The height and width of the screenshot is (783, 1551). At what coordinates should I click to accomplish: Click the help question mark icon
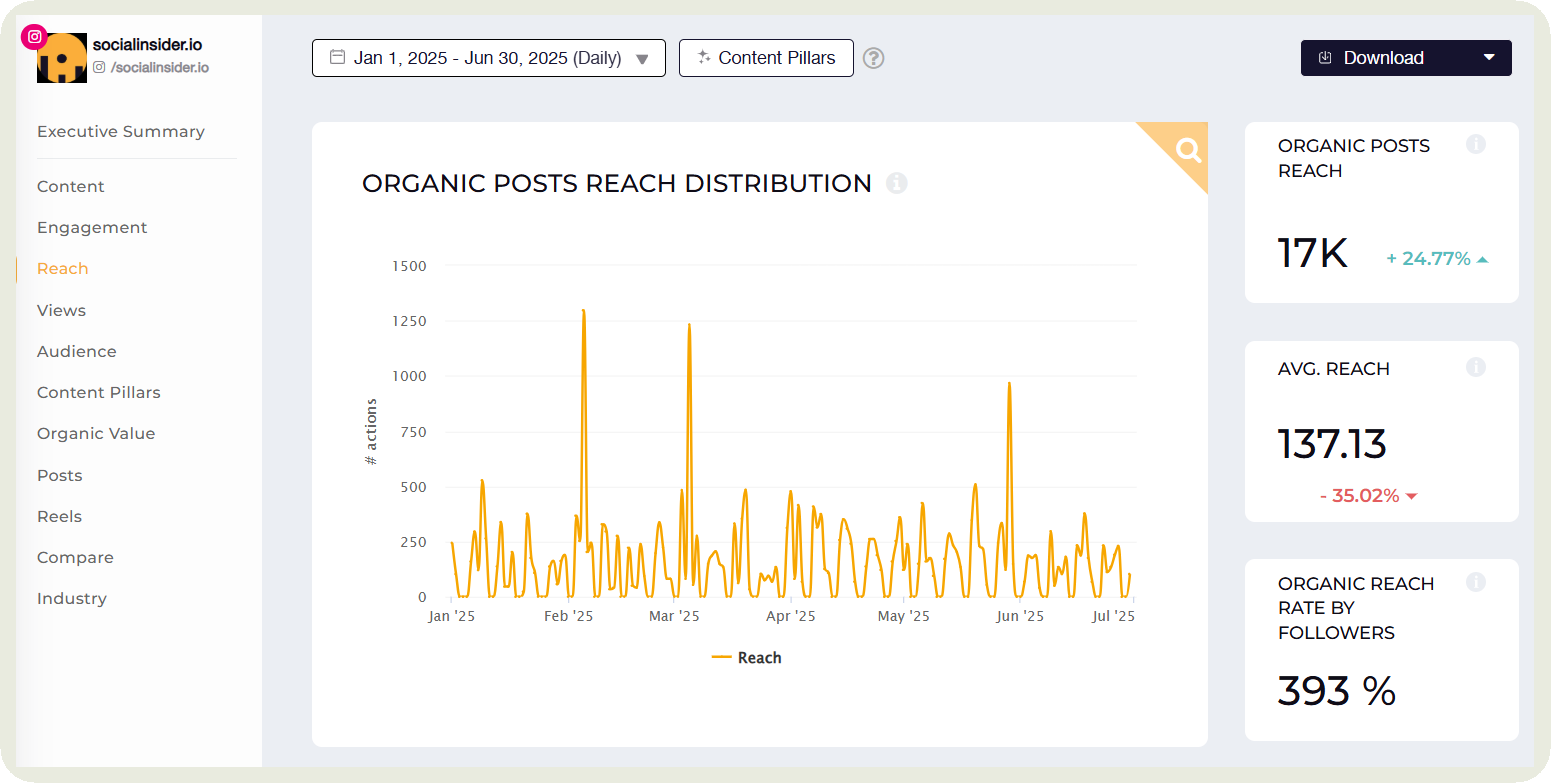(874, 58)
